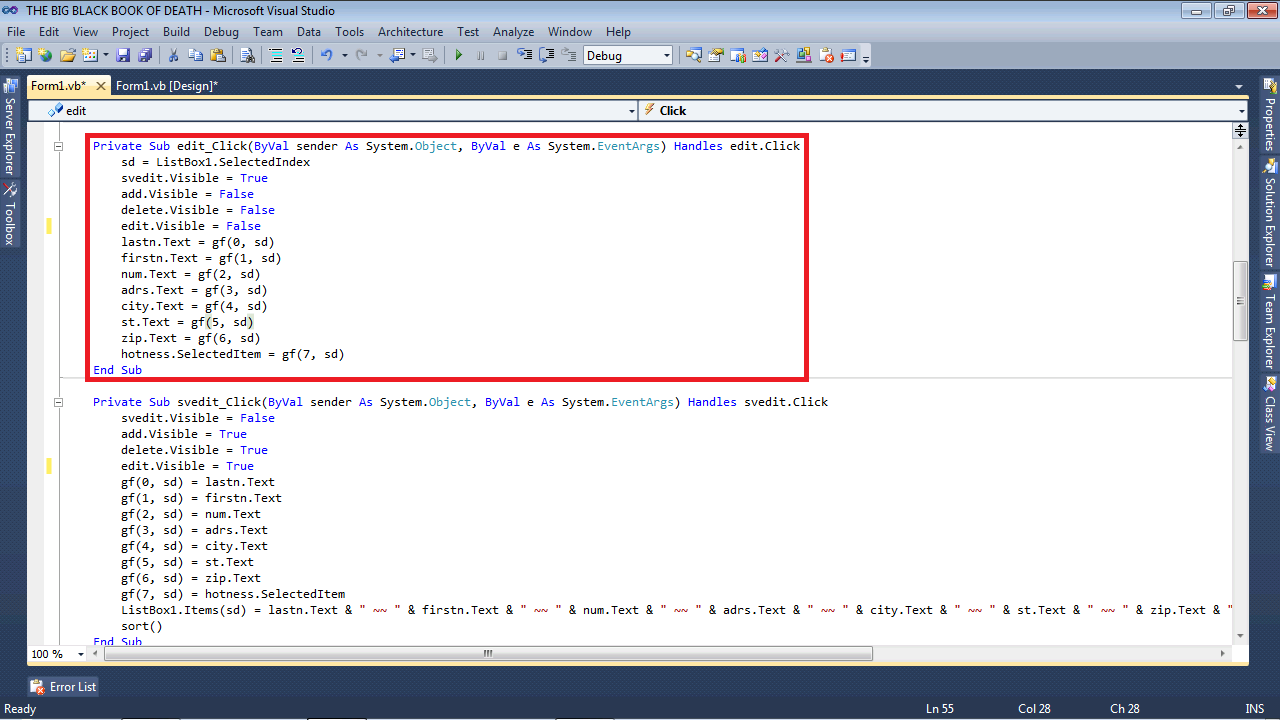
Task: Undo the last edit
Action: pos(327,55)
